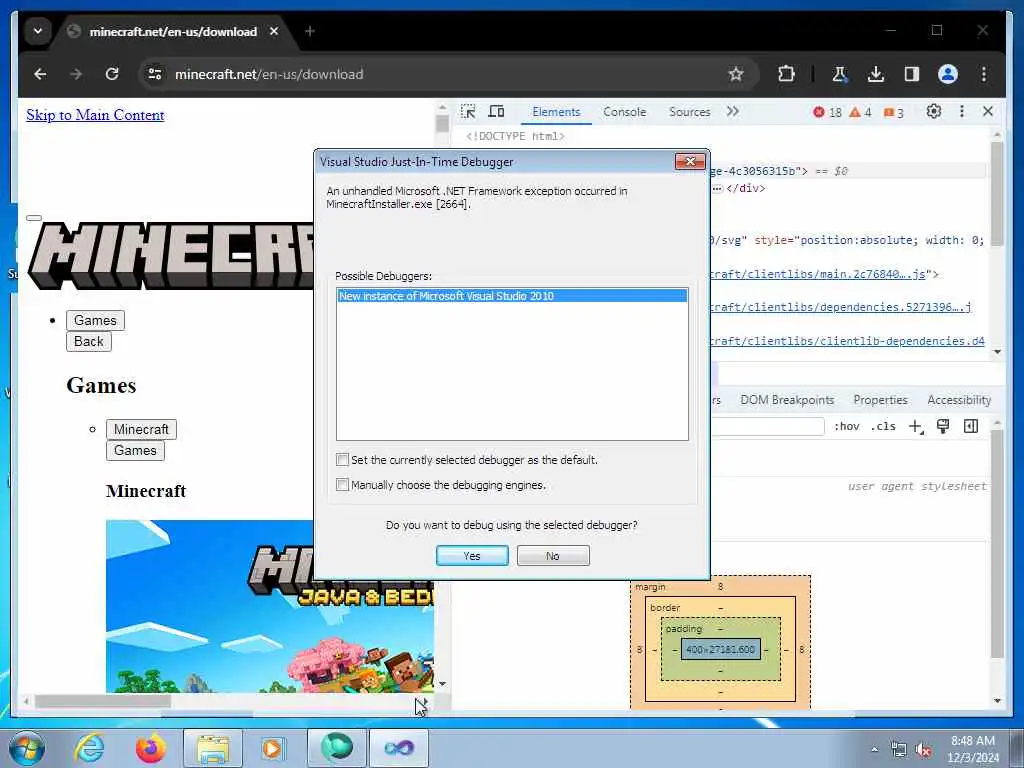Click the Back button on page
The image size is (1024, 768).
coord(89,342)
